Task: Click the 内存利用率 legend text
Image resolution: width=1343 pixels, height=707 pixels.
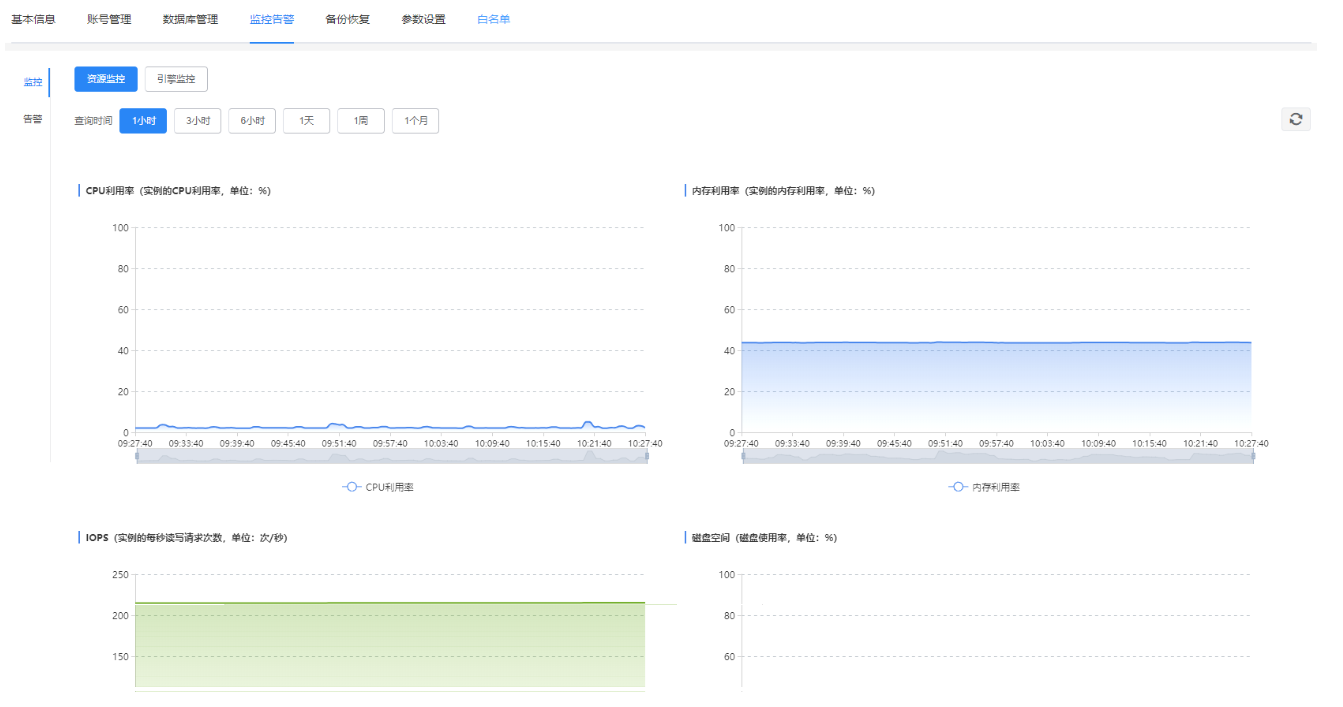Action: tap(997, 487)
